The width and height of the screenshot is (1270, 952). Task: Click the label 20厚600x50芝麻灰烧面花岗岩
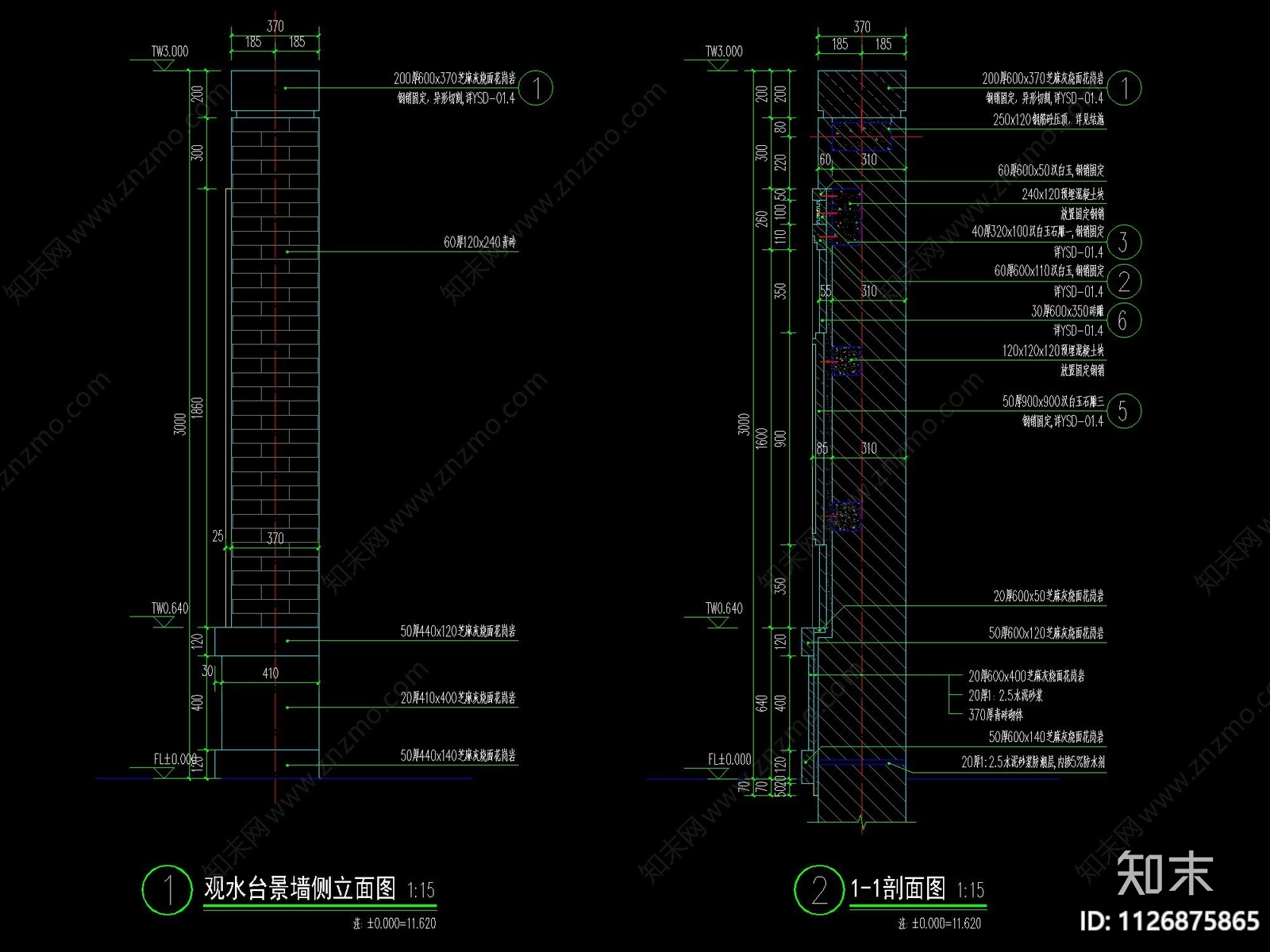pos(1049,596)
